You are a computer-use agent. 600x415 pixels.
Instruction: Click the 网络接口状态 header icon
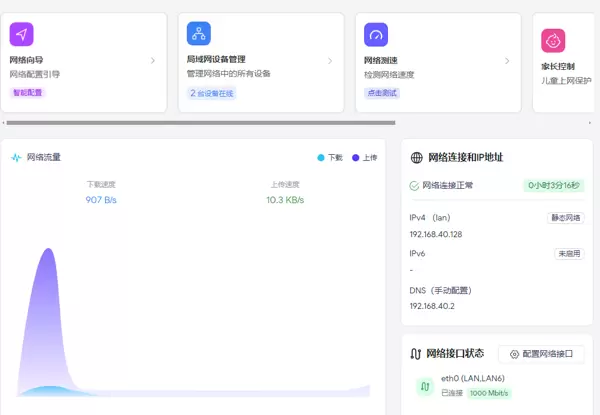417,354
